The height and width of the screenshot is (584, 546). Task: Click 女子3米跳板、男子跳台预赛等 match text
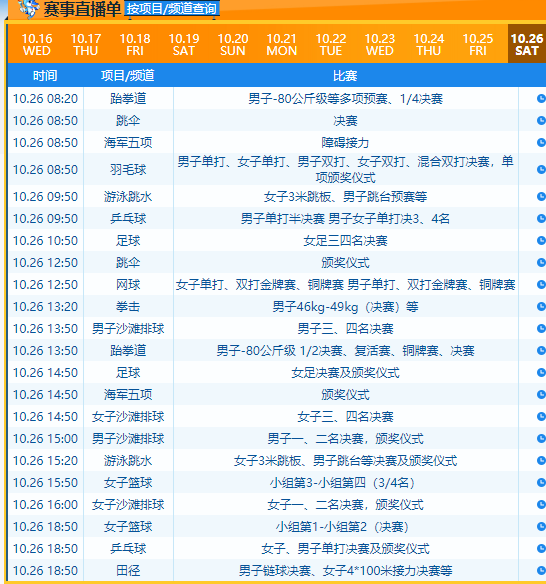tap(345, 197)
